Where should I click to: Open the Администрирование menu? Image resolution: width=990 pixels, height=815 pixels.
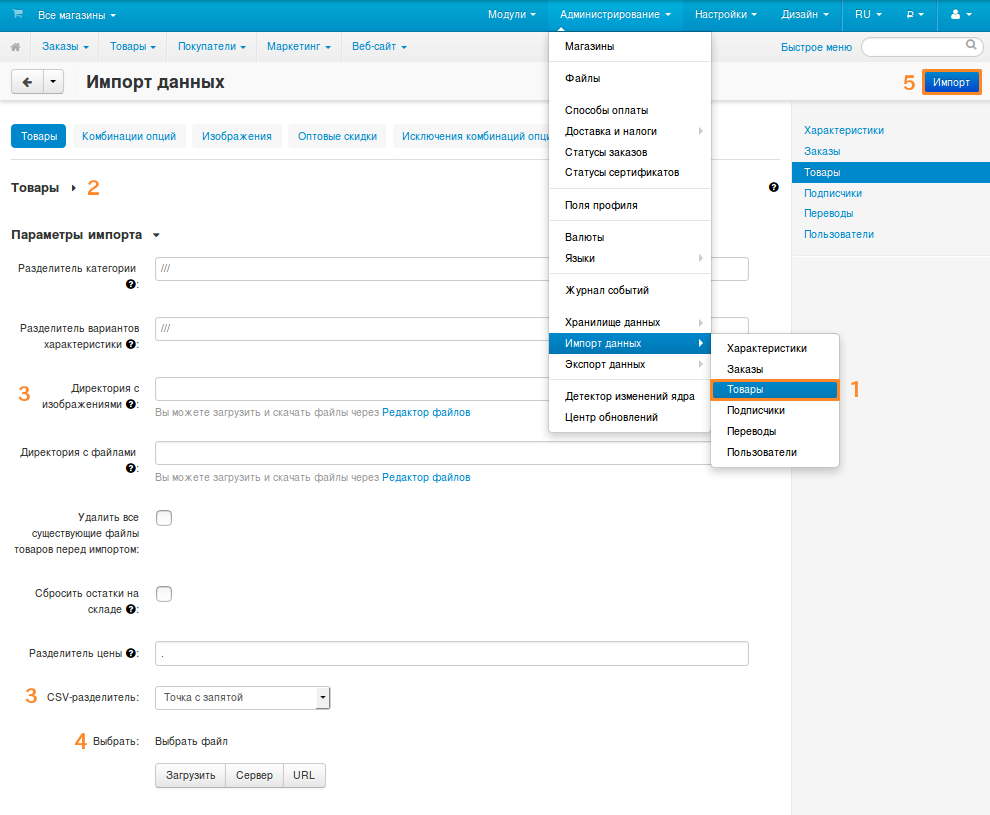tap(615, 15)
